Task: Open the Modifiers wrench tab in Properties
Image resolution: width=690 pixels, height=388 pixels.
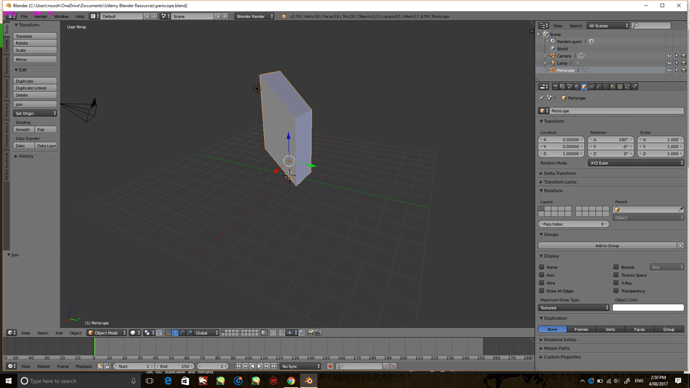Action: tap(598, 87)
